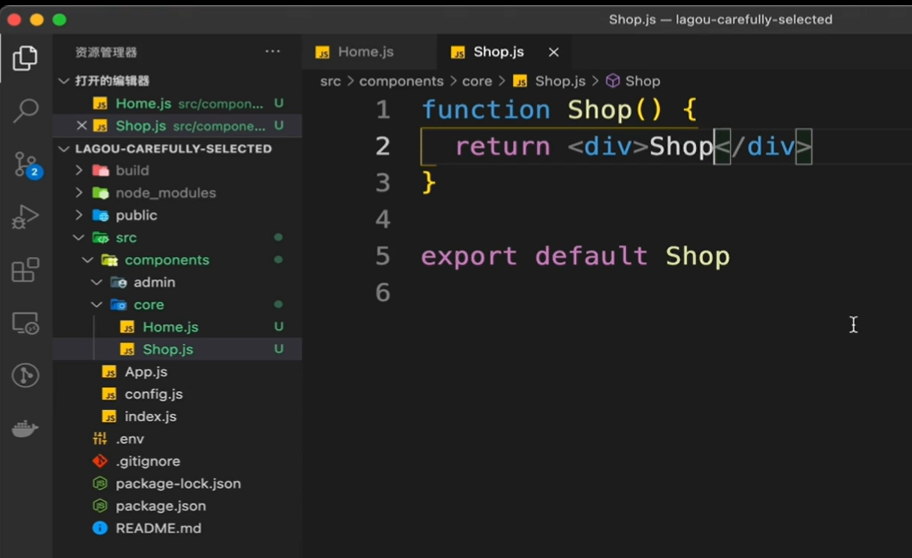This screenshot has height=558, width=912.
Task: Close the Shop.js editor tab
Action: 553,52
